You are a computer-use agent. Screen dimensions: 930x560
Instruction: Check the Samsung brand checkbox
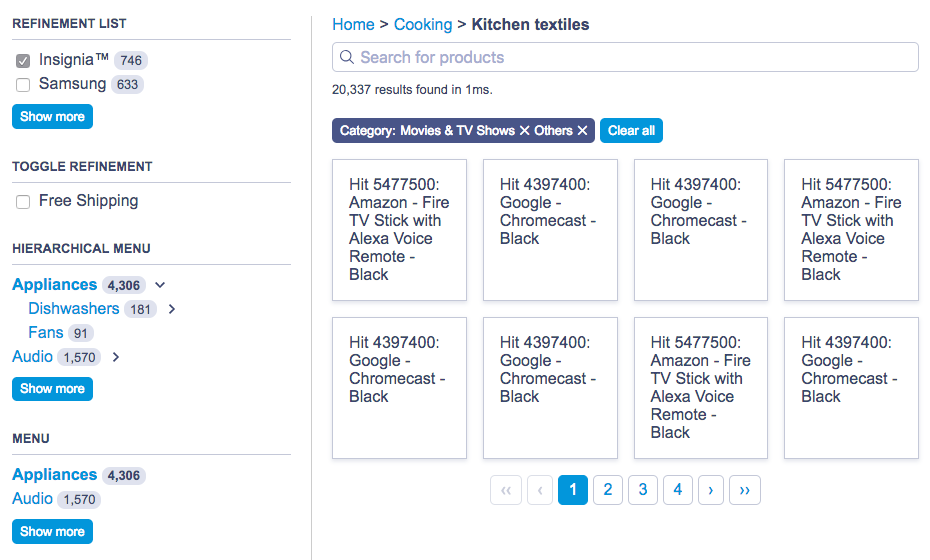click(23, 85)
